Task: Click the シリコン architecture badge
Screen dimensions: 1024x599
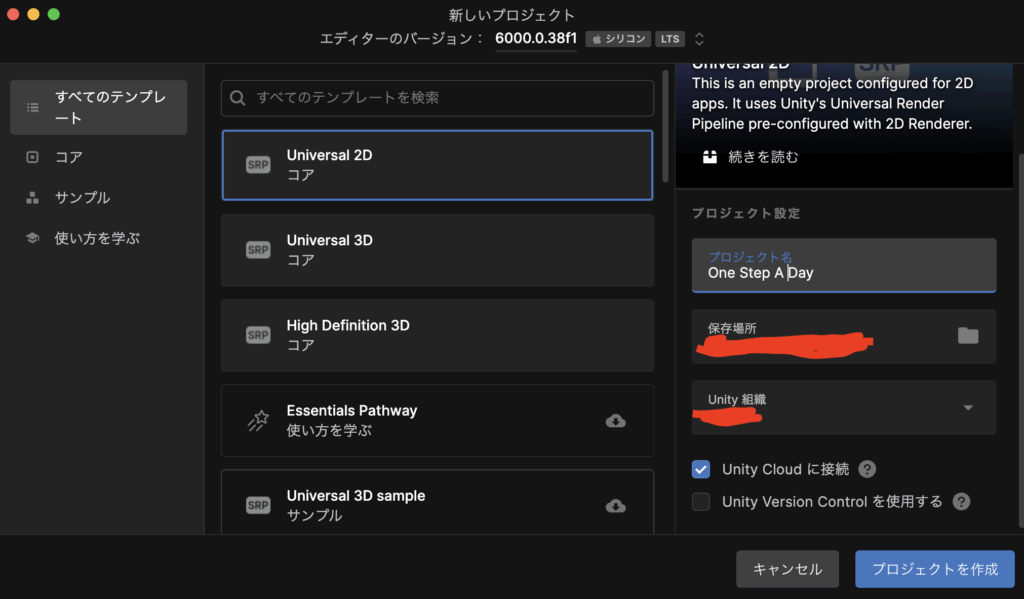Action: click(x=618, y=39)
